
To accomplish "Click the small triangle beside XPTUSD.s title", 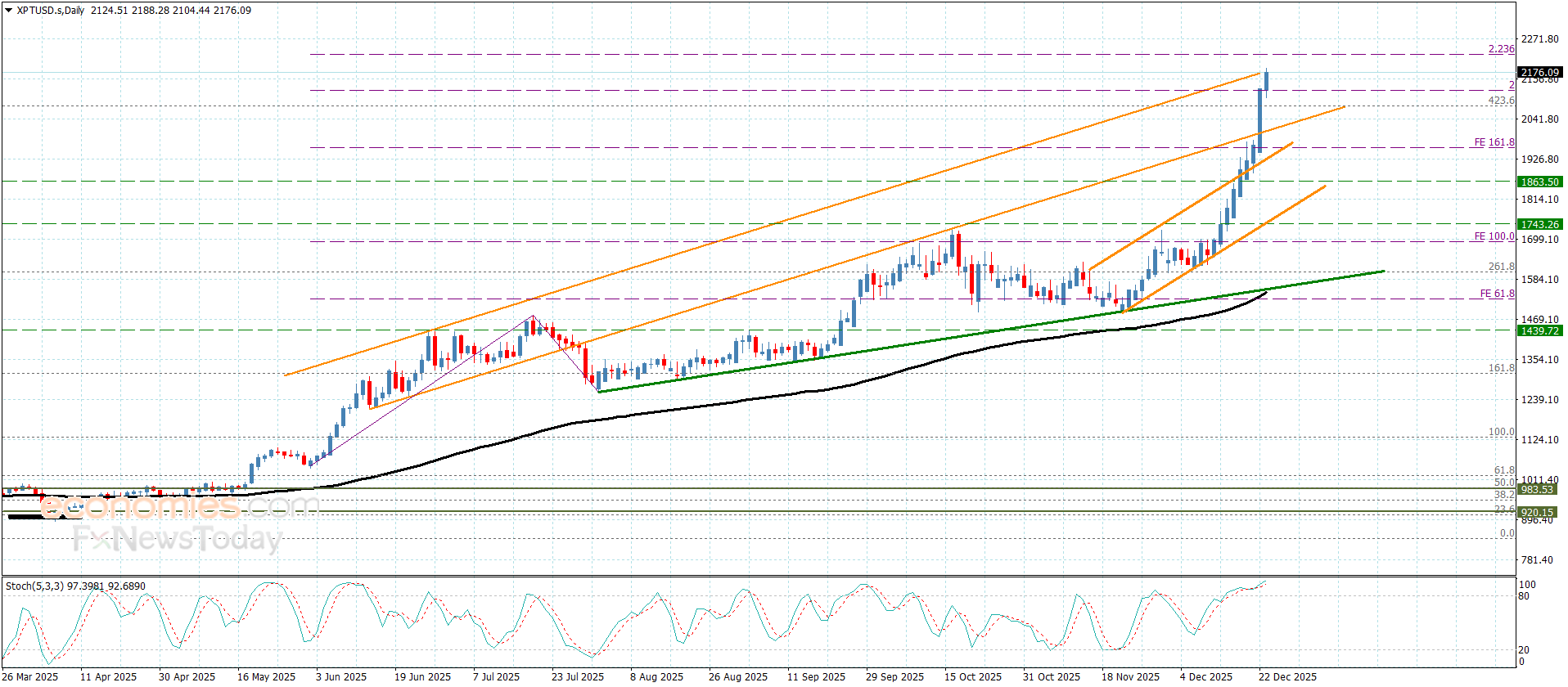I will pyautogui.click(x=9, y=11).
